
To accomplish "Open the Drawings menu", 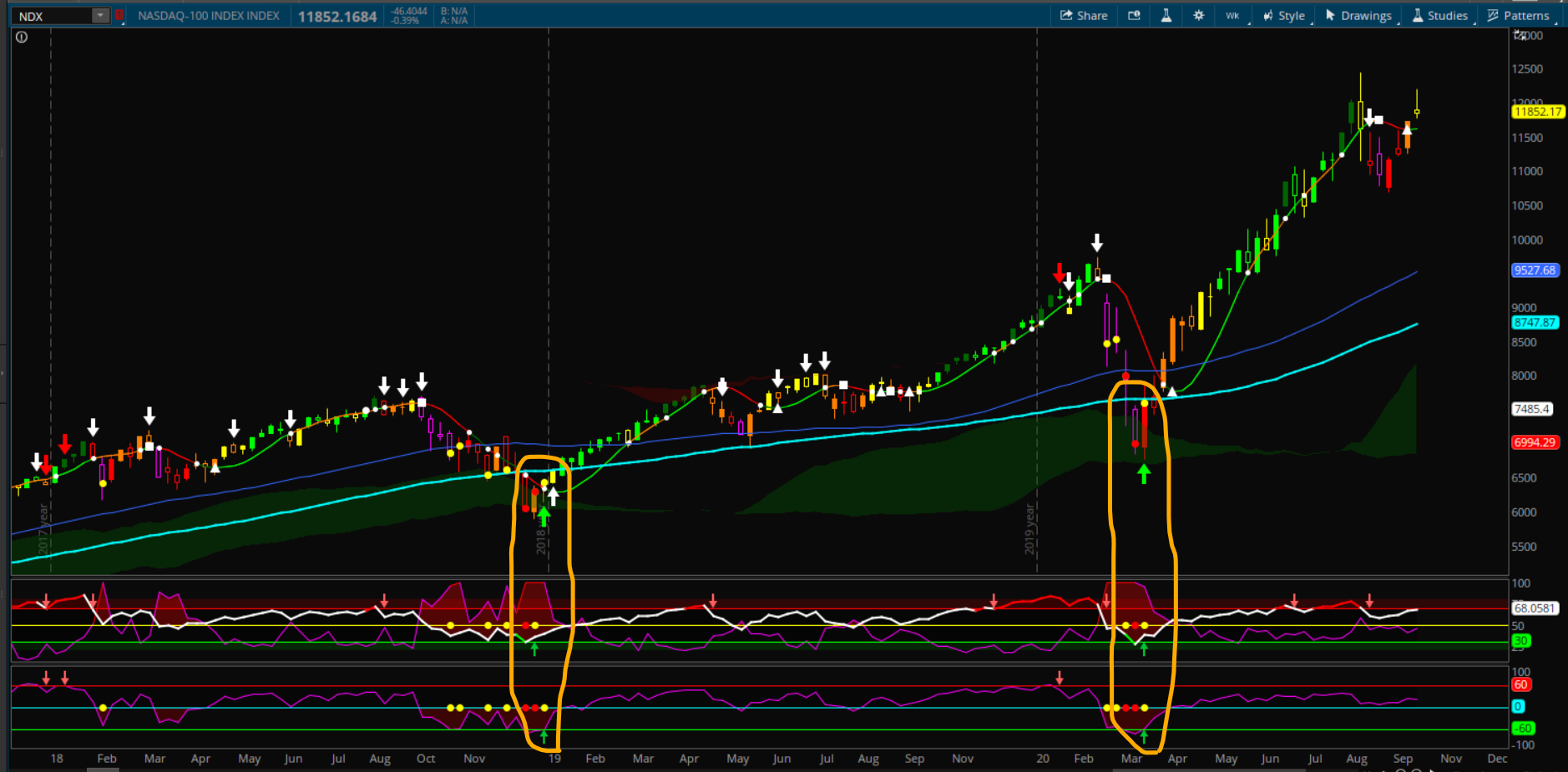I will (x=1358, y=15).
